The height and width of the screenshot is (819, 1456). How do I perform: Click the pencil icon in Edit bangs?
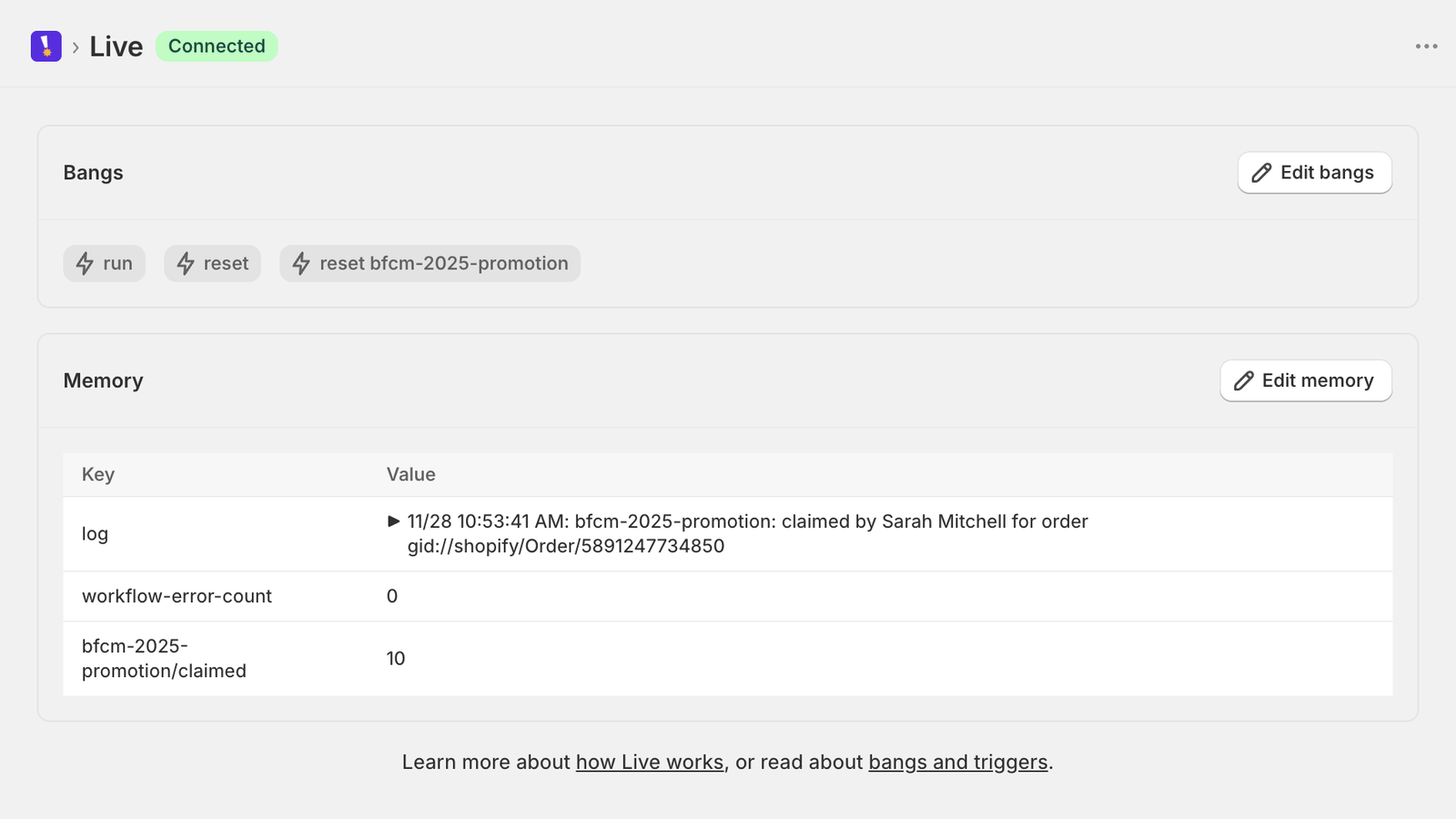click(x=1261, y=173)
